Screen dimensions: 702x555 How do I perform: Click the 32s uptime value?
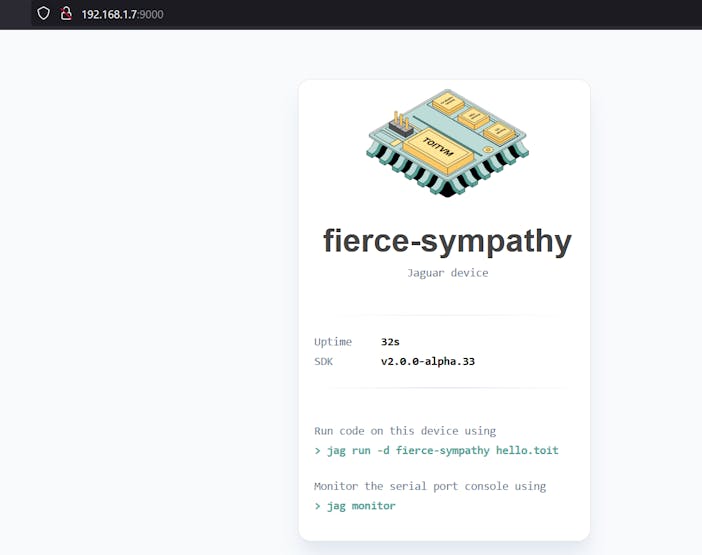point(391,342)
